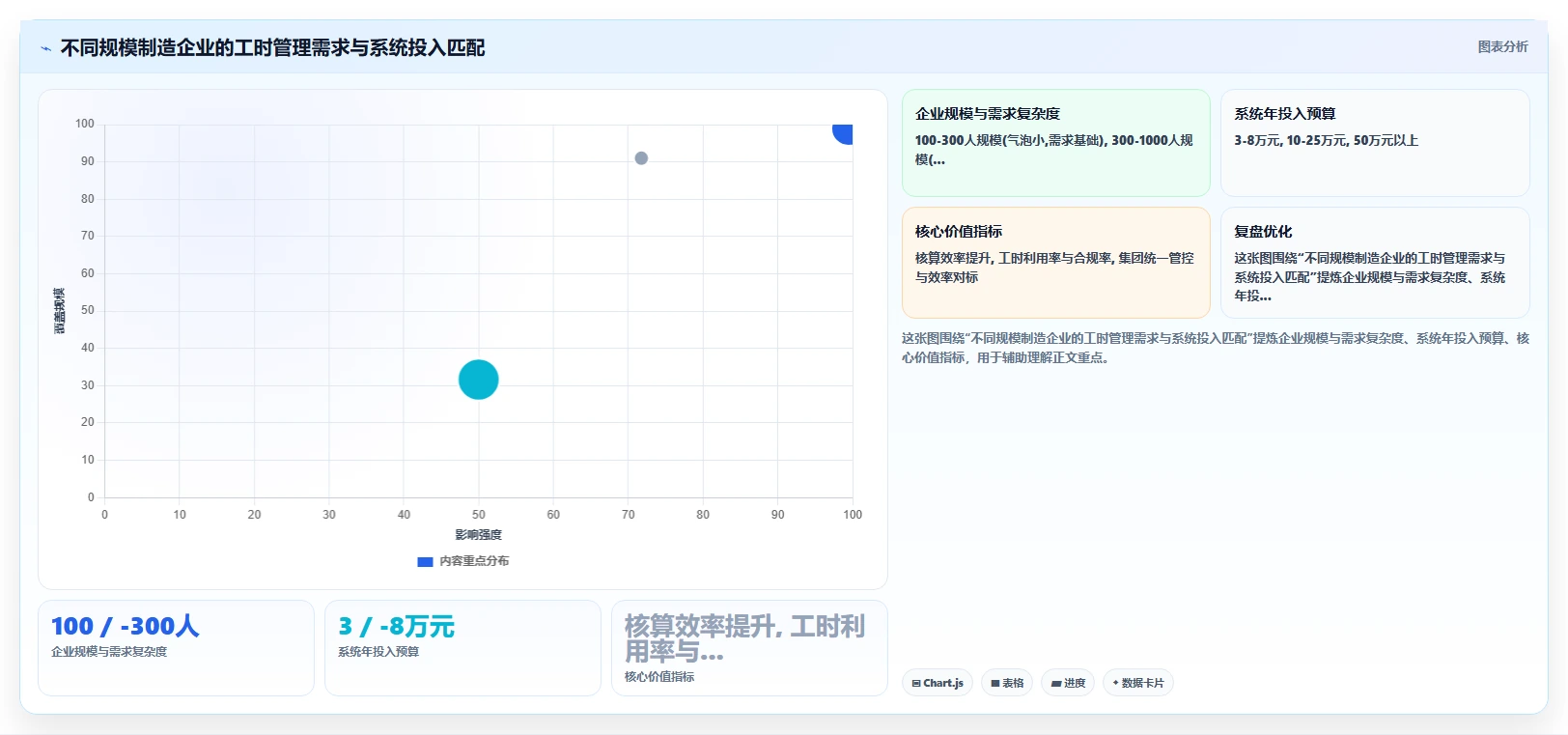Click the gray 核算效率提升, 工时利… stat value
This screenshot has width=1568, height=735.
(744, 638)
